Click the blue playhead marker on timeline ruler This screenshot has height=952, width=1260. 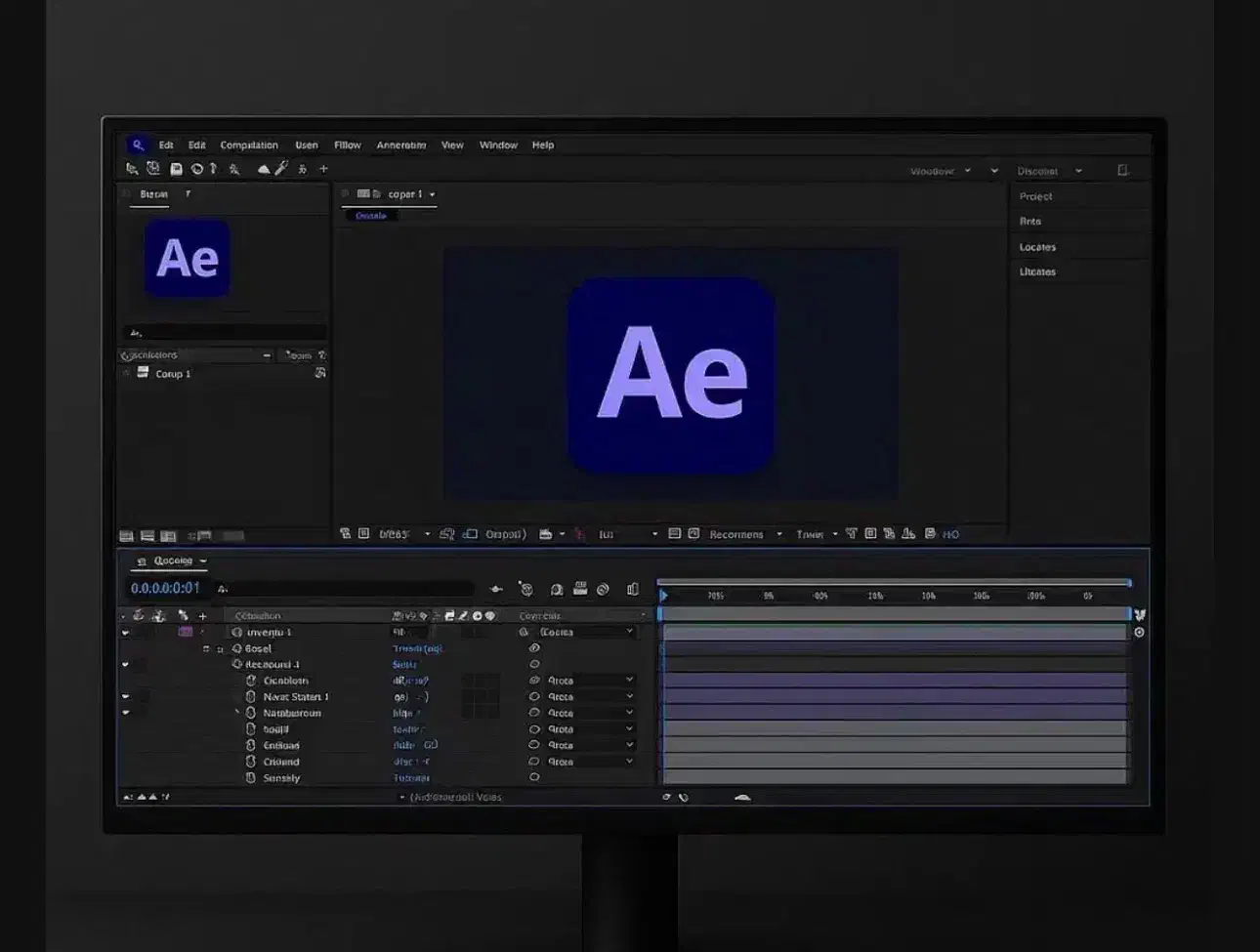pos(663,596)
